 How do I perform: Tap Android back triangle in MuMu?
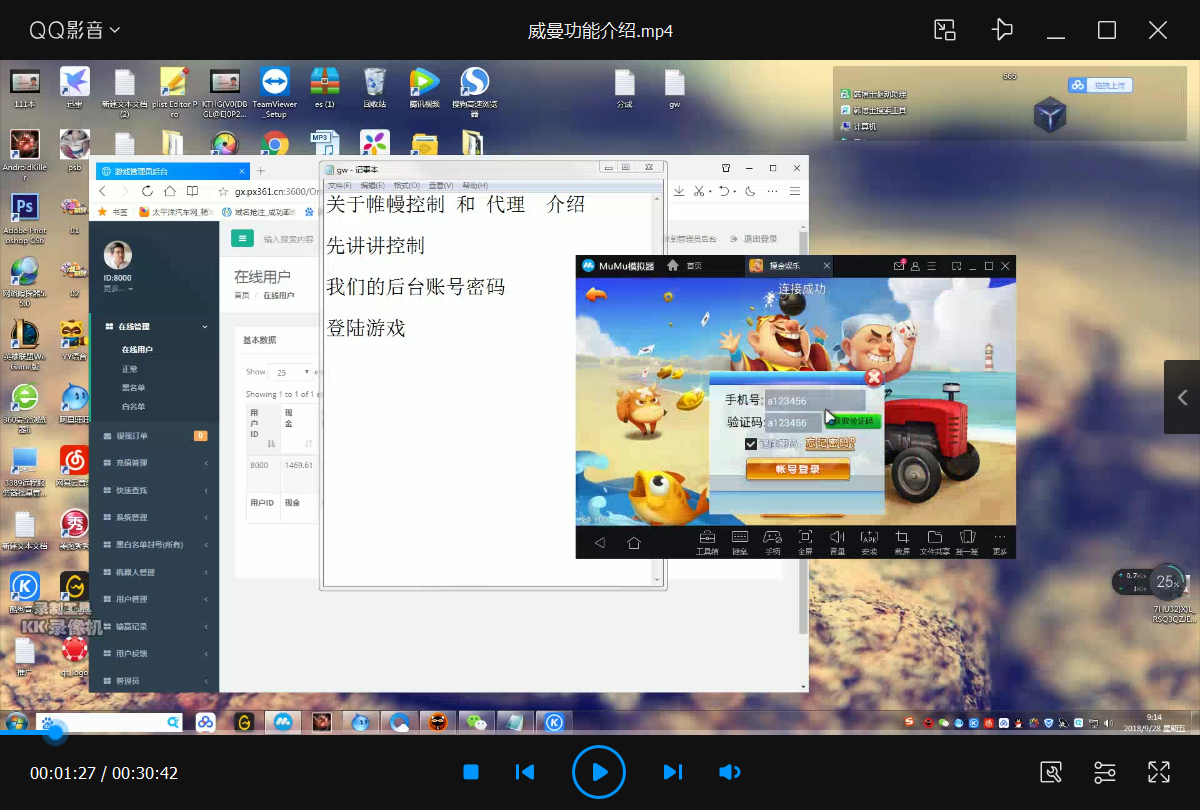click(600, 543)
